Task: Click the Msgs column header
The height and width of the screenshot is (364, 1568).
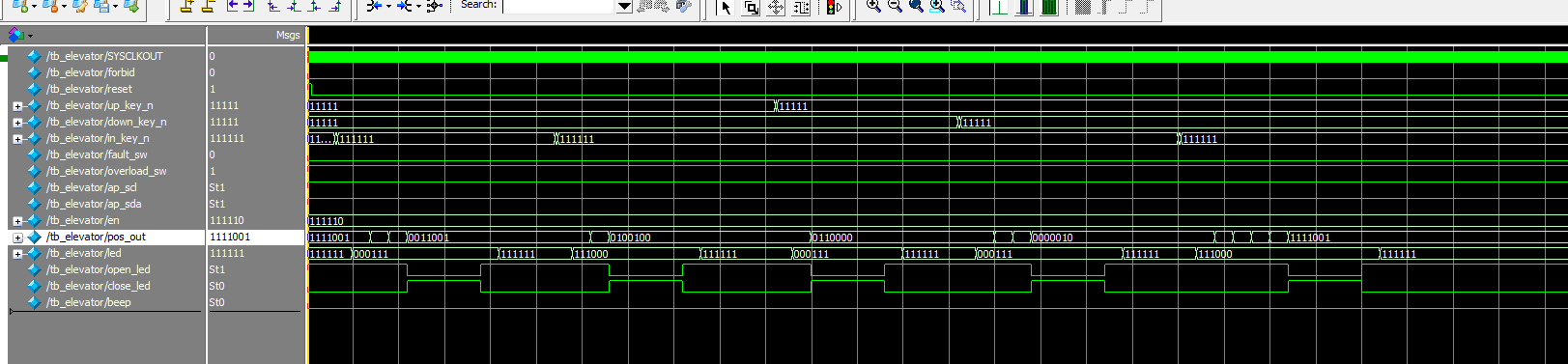Action: point(288,35)
